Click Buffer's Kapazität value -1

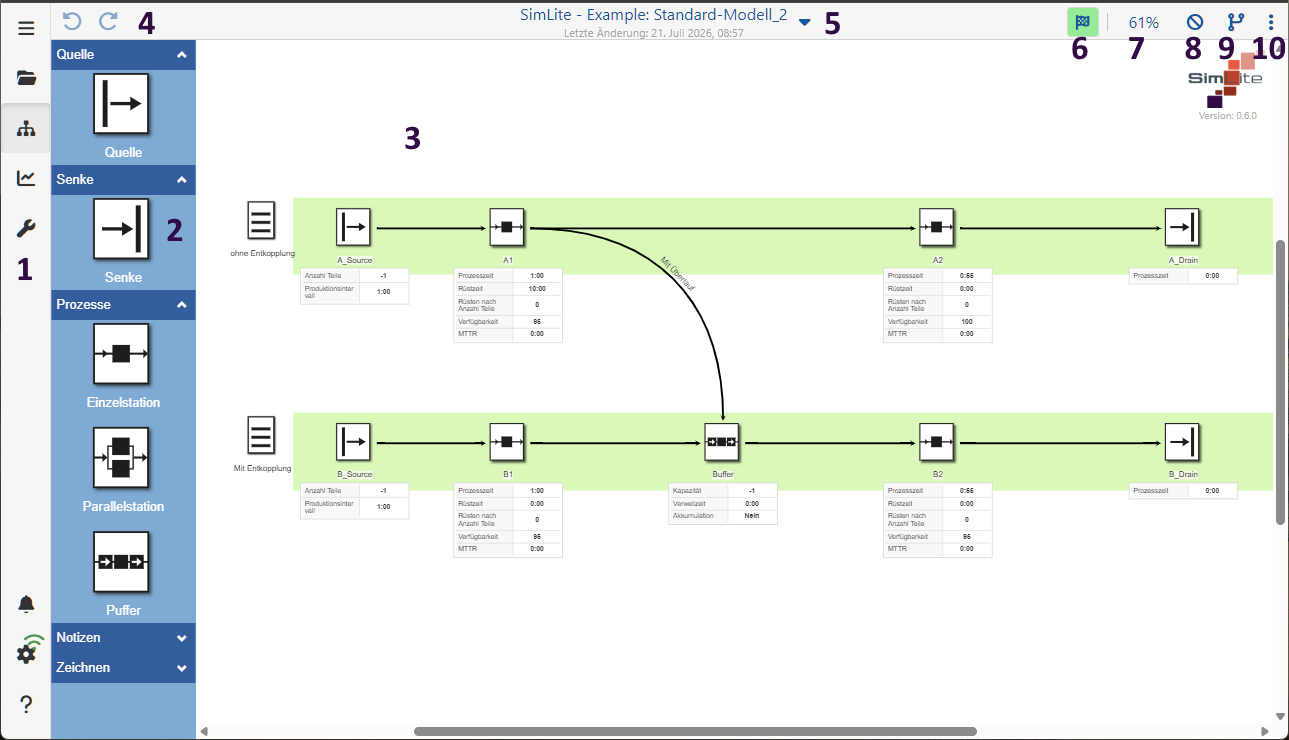752,491
